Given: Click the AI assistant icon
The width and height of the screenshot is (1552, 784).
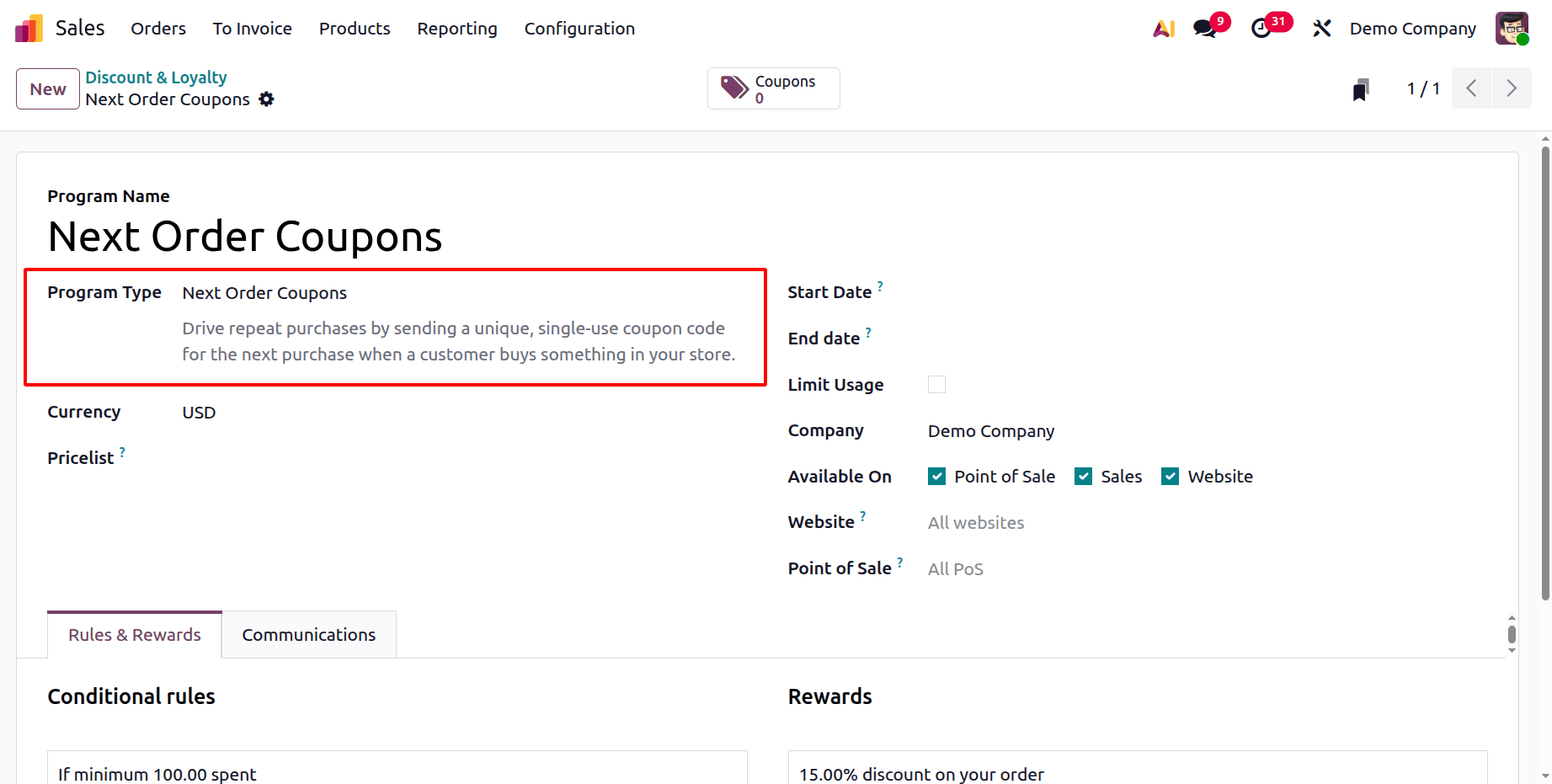Looking at the screenshot, I should click(x=1164, y=28).
